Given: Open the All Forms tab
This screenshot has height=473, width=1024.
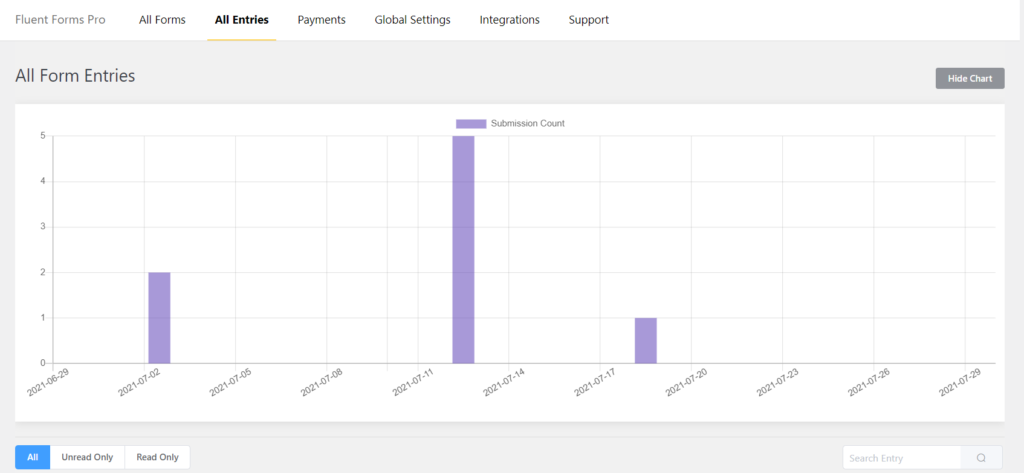Looking at the screenshot, I should point(162,20).
